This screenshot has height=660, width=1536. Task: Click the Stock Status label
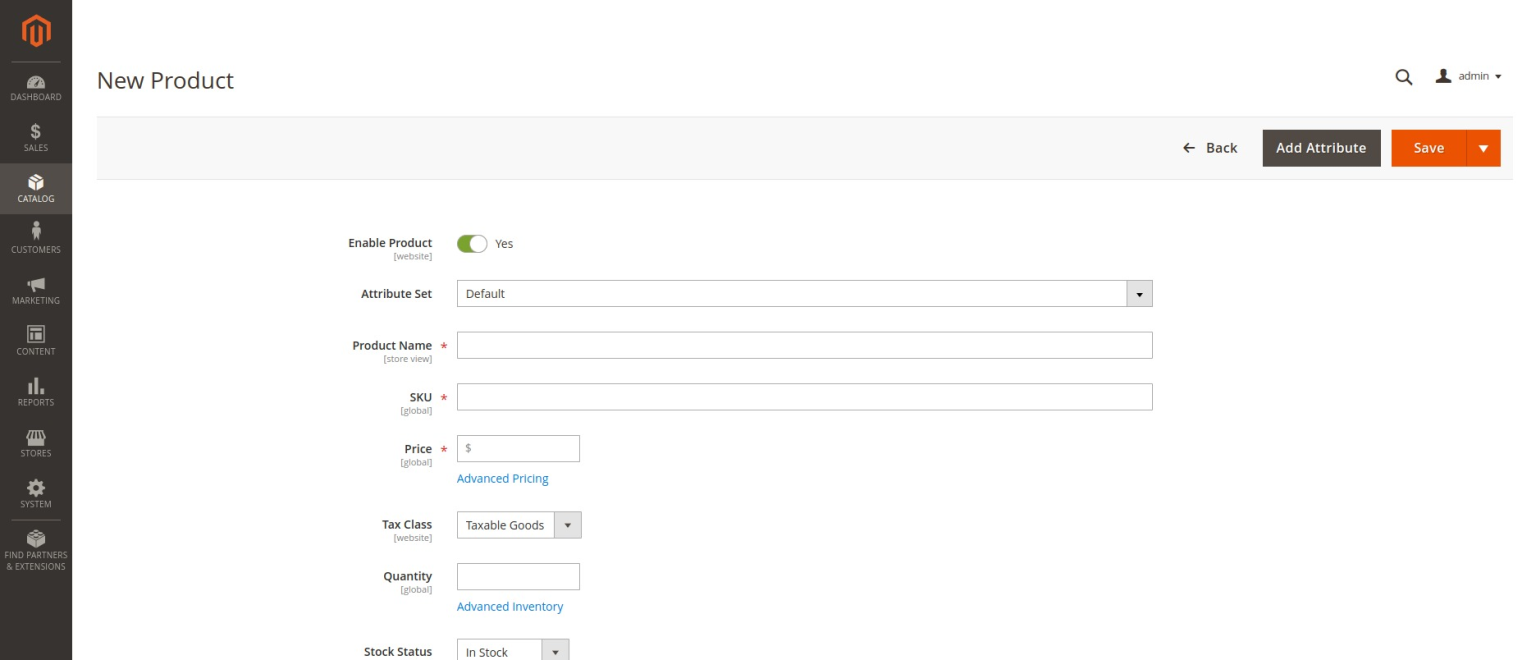(398, 652)
